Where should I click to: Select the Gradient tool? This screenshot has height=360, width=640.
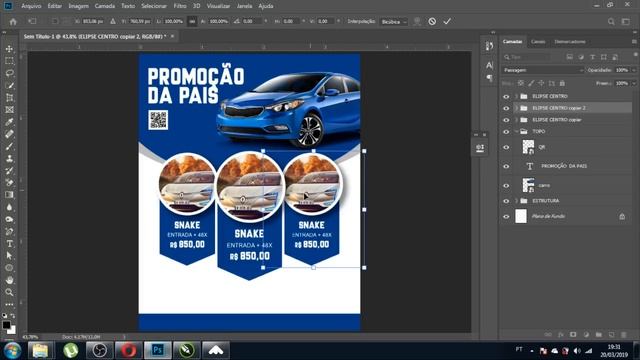pyautogui.click(x=9, y=195)
